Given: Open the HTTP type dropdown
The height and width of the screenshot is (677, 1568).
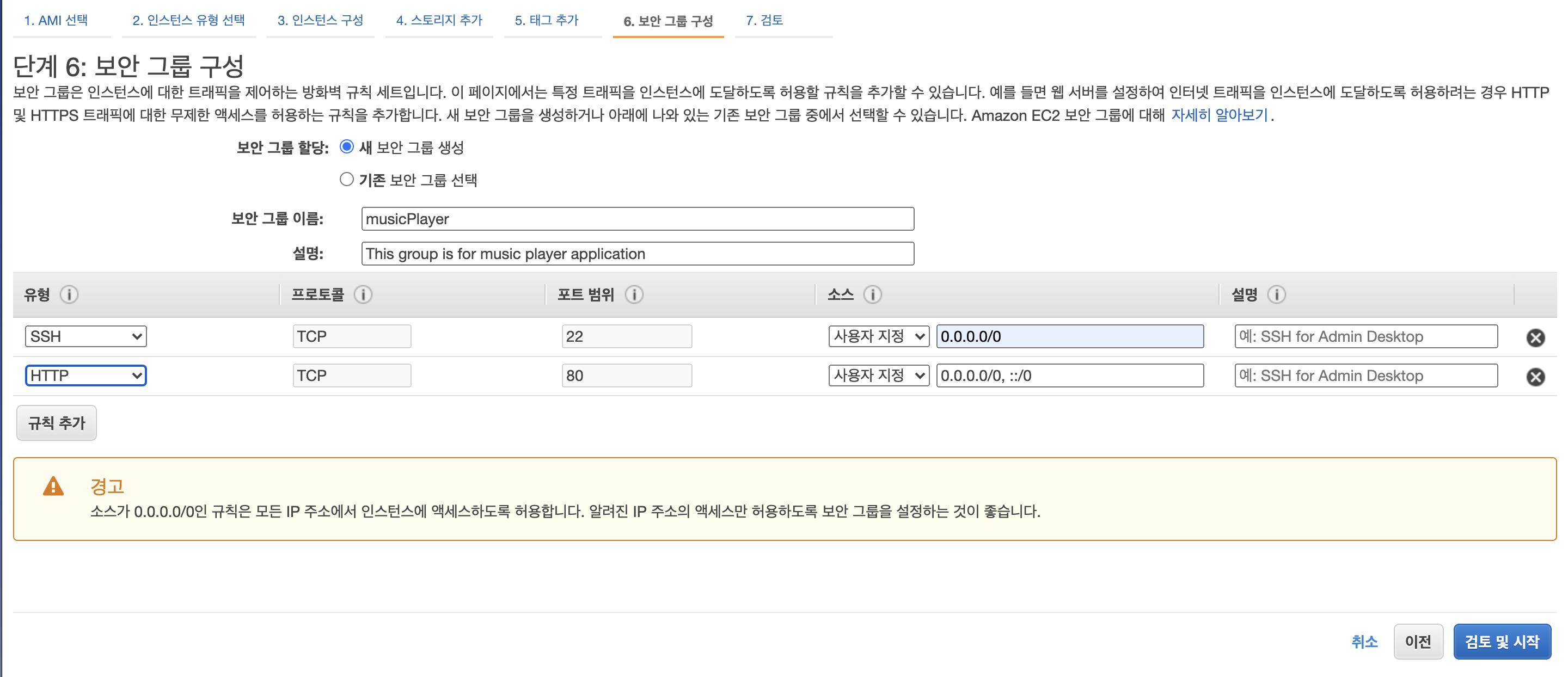Looking at the screenshot, I should pyautogui.click(x=86, y=376).
